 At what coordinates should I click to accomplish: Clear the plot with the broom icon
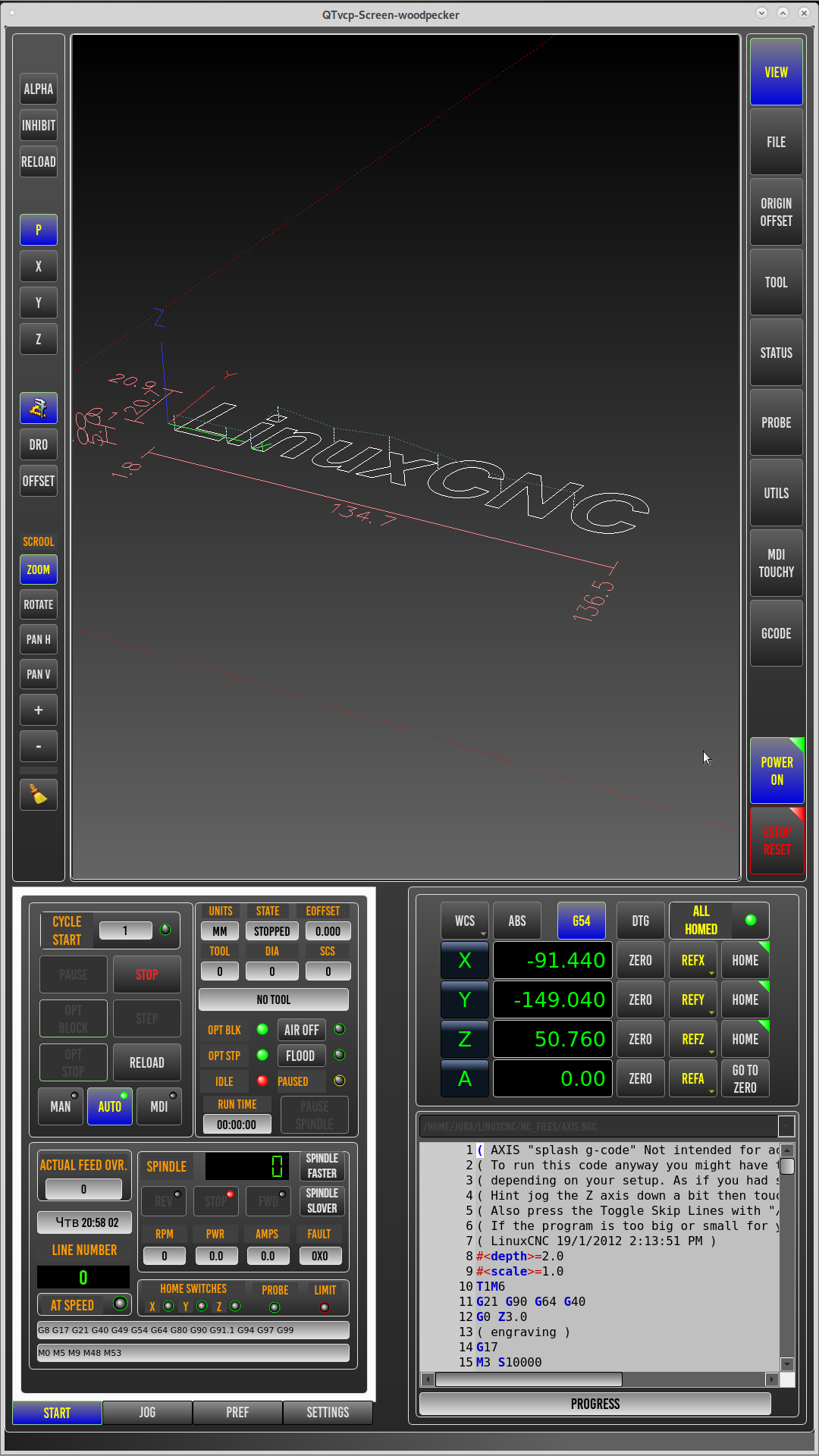click(x=39, y=794)
